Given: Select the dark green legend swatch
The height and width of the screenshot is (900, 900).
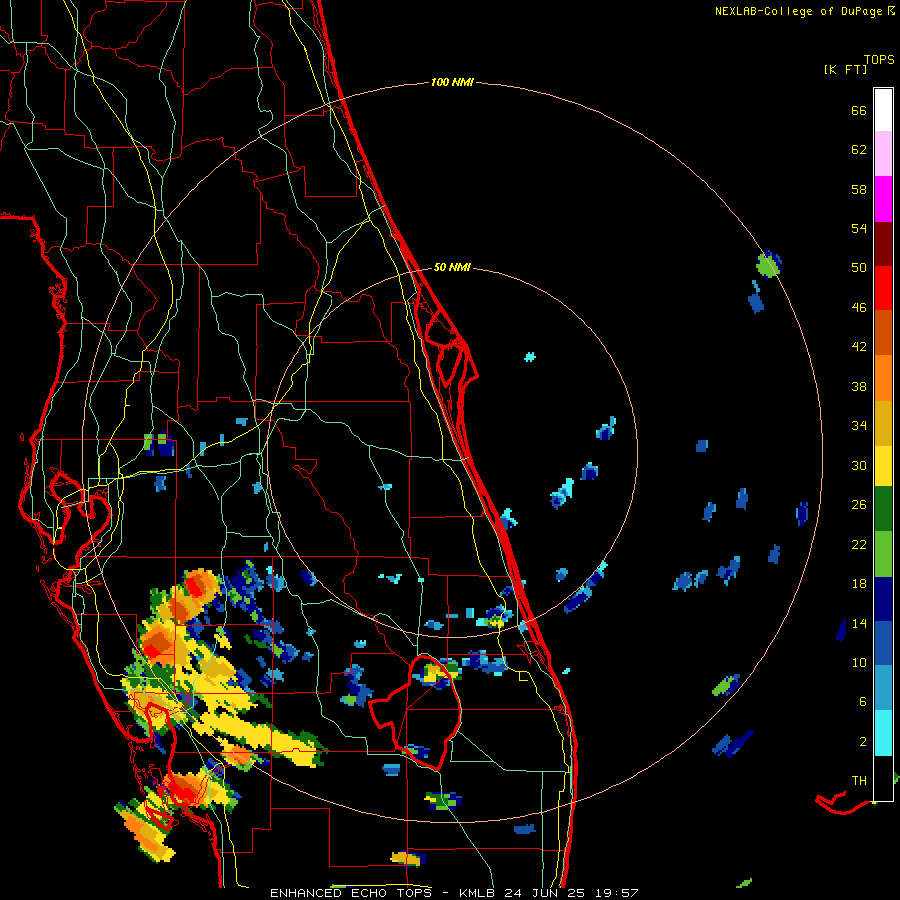Looking at the screenshot, I should [x=883, y=509].
